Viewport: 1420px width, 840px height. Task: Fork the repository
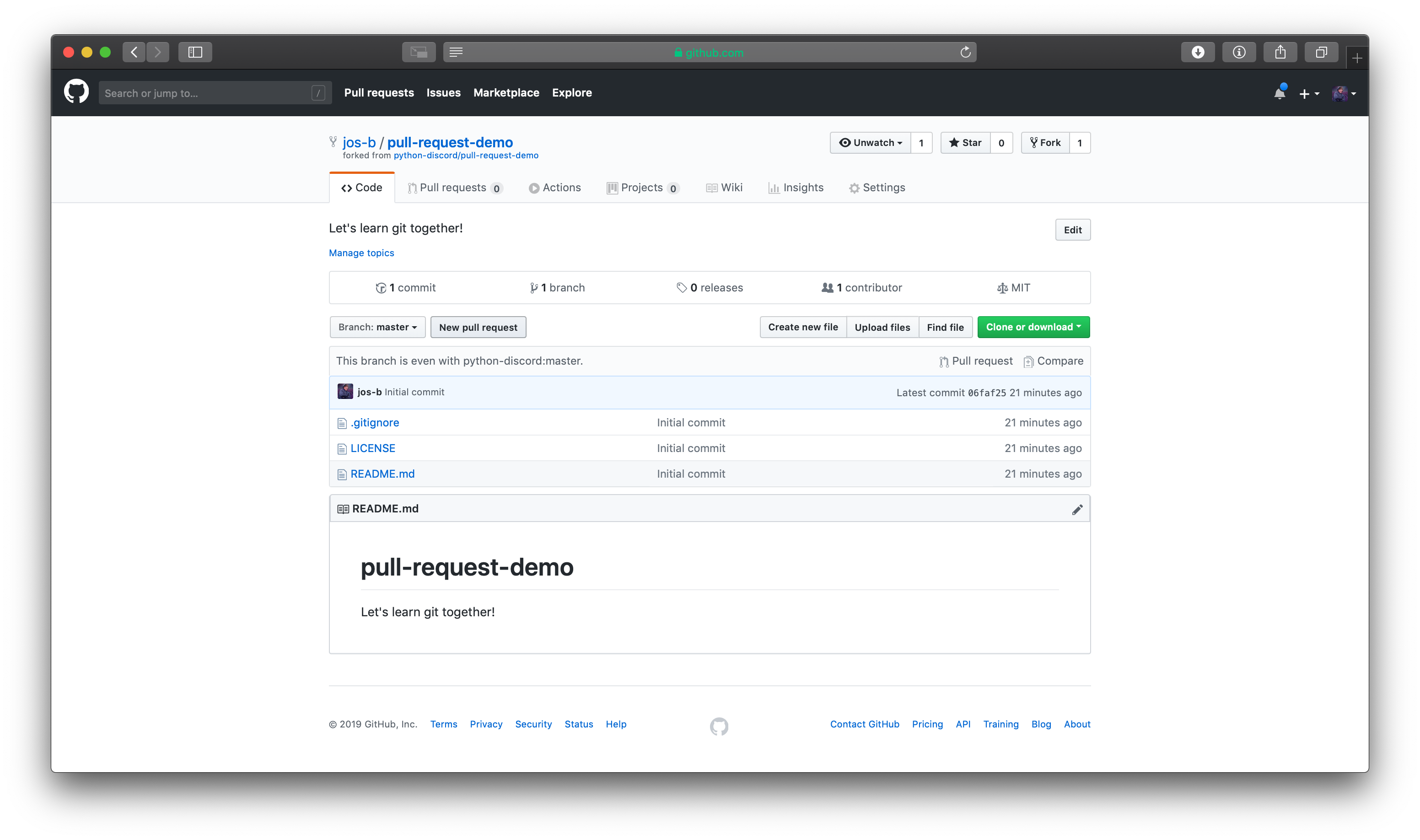coord(1045,143)
